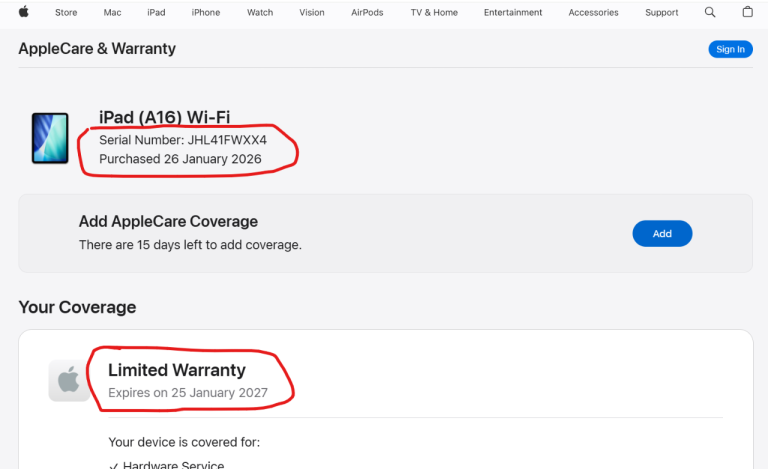The width and height of the screenshot is (768, 469).
Task: Open the Entertainment menu
Action: pyautogui.click(x=513, y=13)
